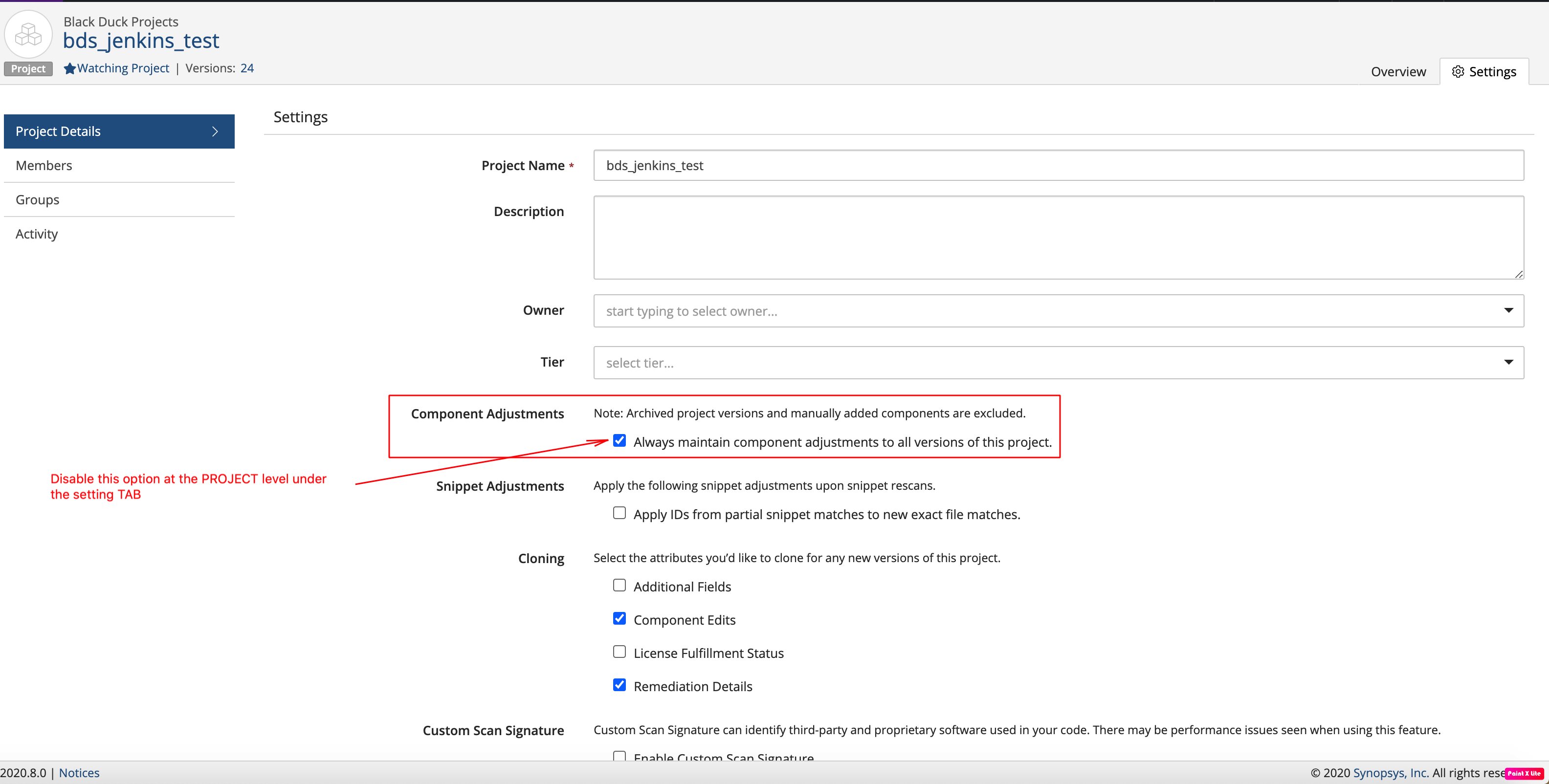Click the gray Project badge
Screen dimensions: 1549x784
(28, 68)
